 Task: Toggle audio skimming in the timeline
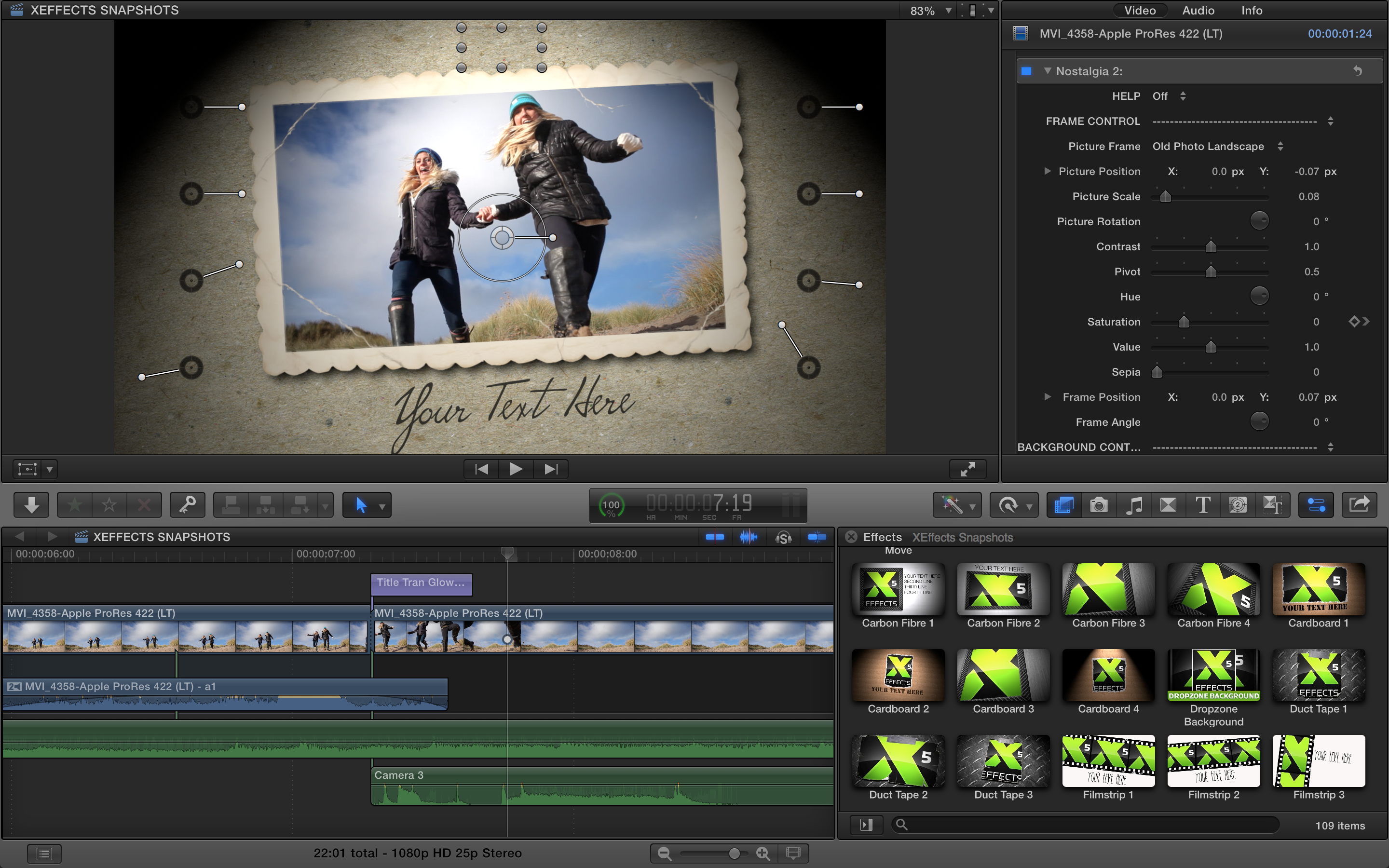tap(749, 537)
